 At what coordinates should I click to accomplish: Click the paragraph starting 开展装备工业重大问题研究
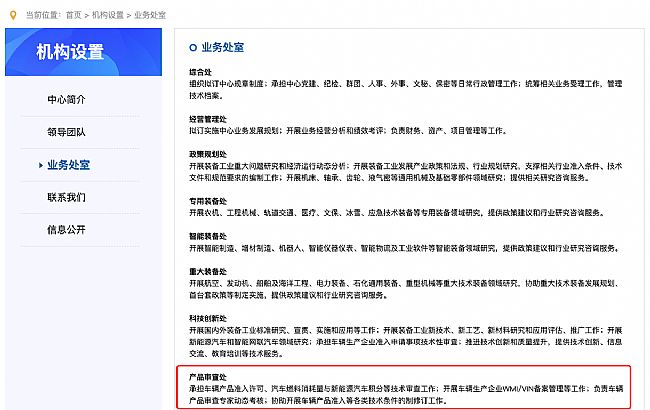pyautogui.click(x=406, y=172)
